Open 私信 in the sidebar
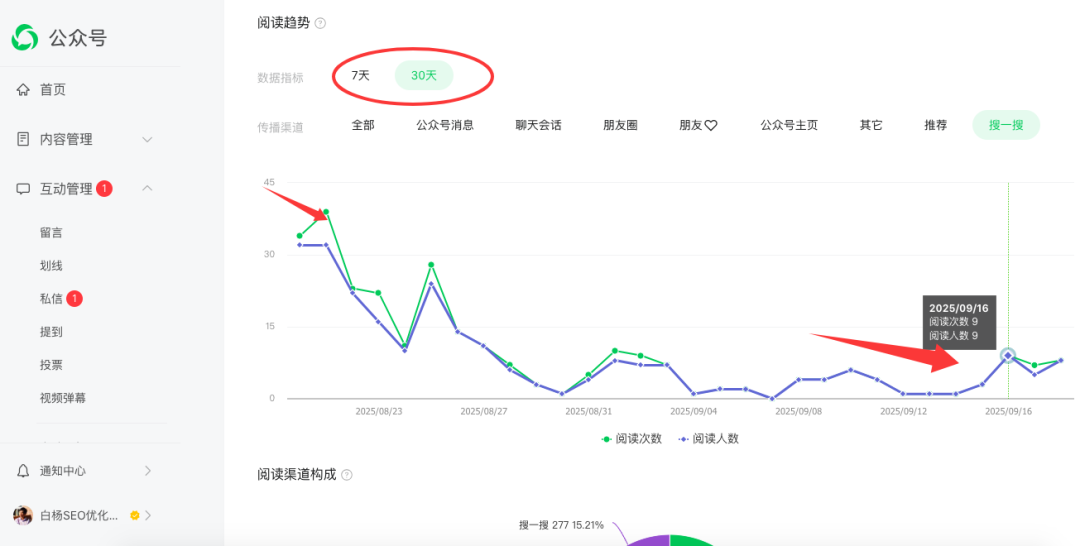The height and width of the screenshot is (546, 1080). (x=52, y=298)
